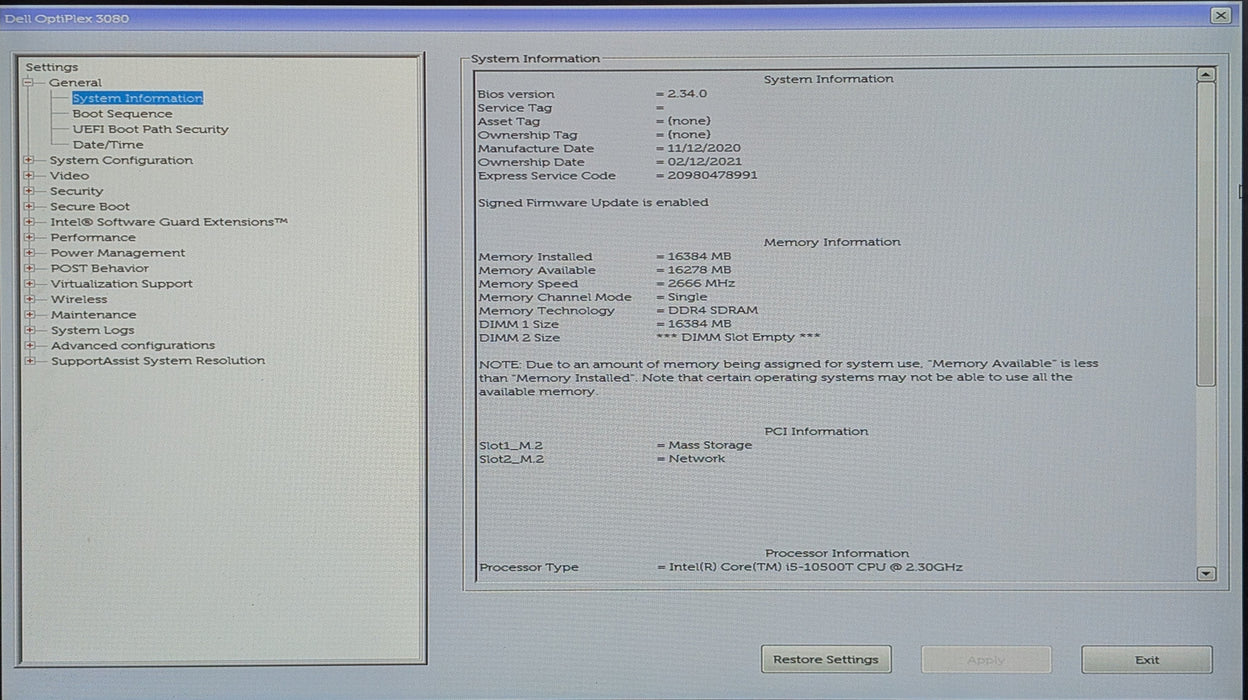This screenshot has width=1248, height=700.
Task: Expand the System Configuration node
Action: (29, 160)
